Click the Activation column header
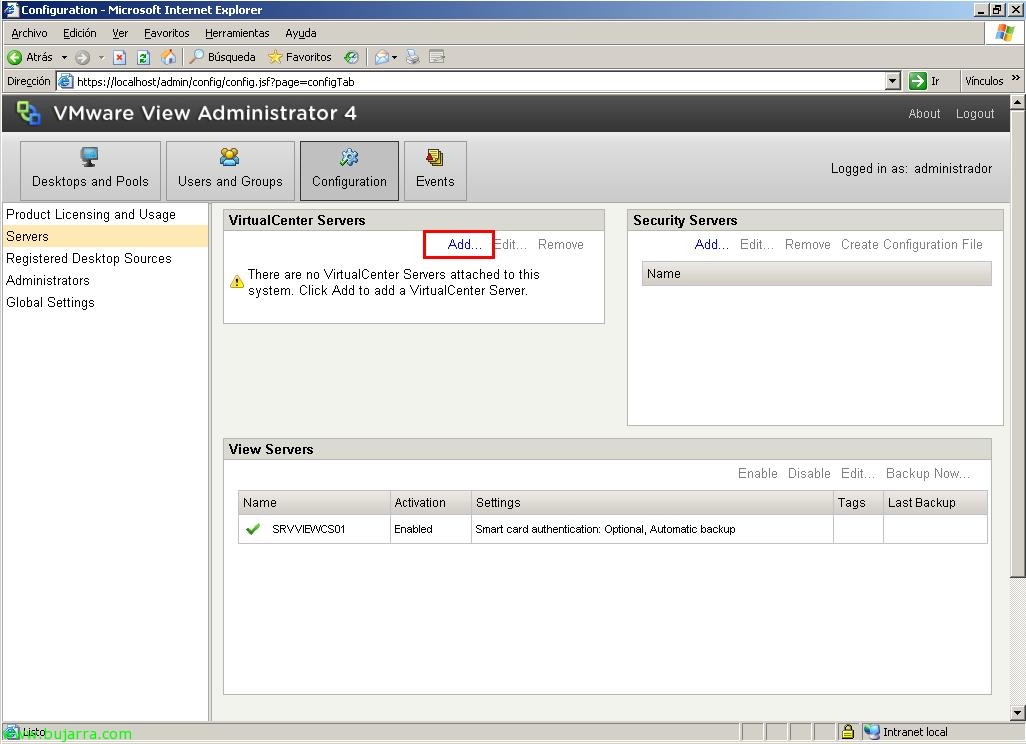This screenshot has height=744, width=1026. pyautogui.click(x=430, y=503)
